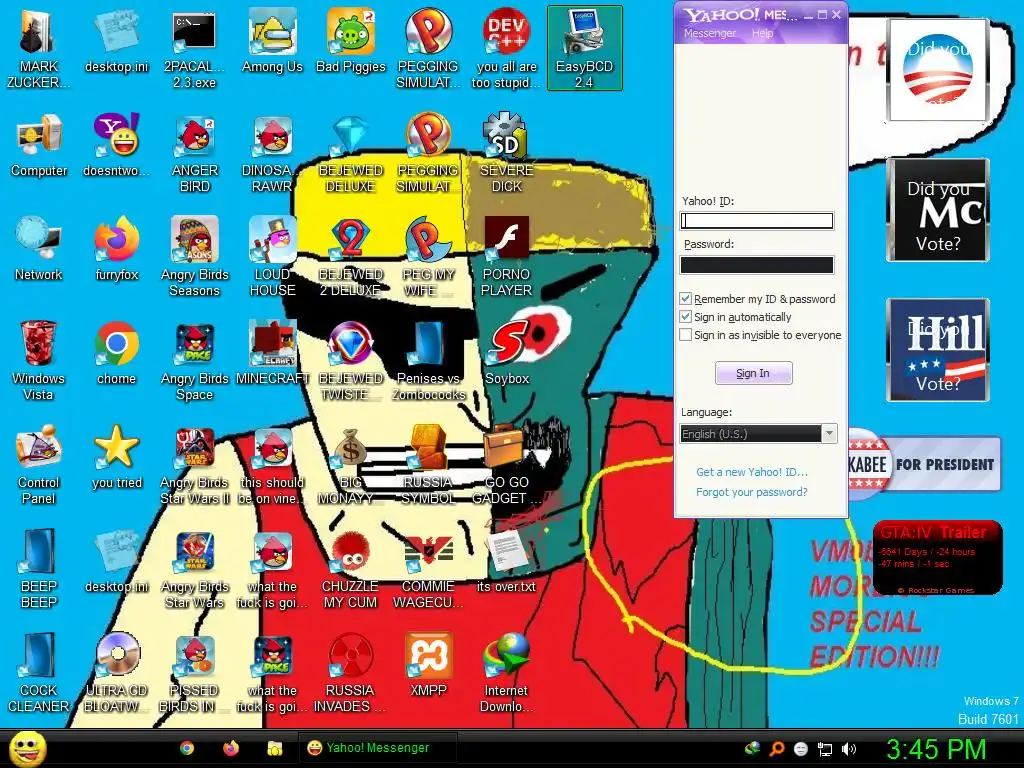Open BEJEWED DELUXE shortcut
Viewport: 1024px width, 768px height.
351,154
